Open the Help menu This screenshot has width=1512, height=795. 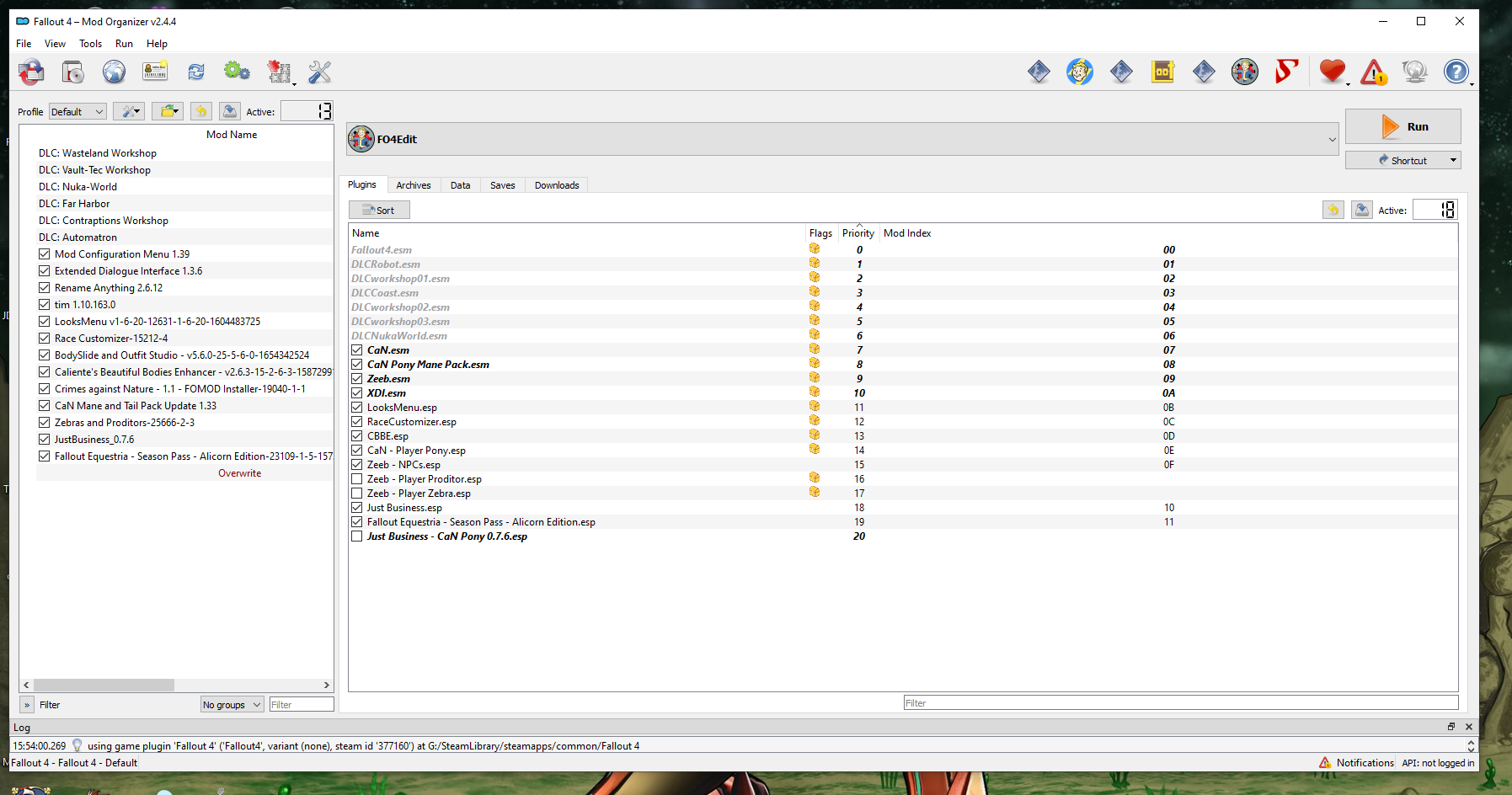157,44
